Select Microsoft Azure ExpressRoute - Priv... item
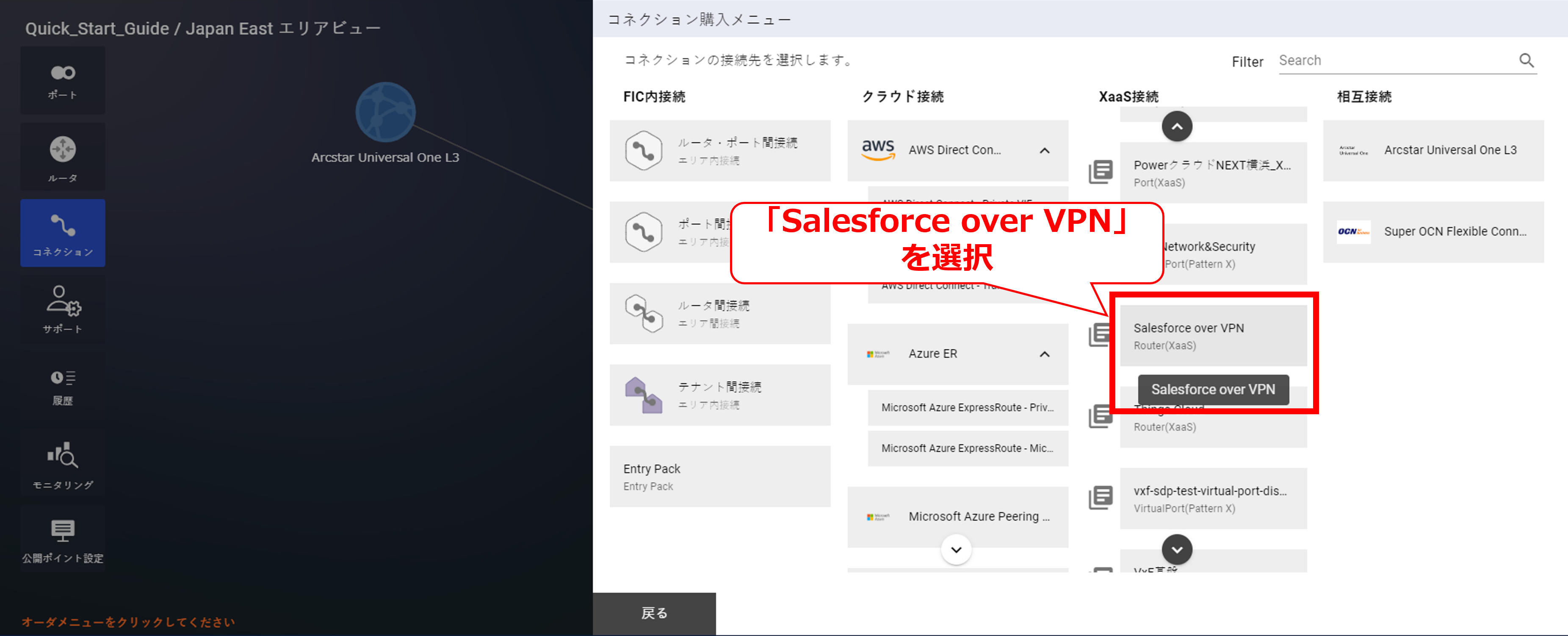This screenshot has width=1568, height=636. [x=968, y=407]
